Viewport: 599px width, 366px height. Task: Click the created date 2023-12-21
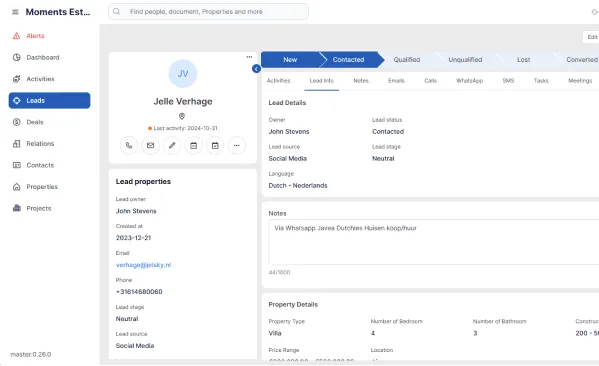(x=133, y=238)
